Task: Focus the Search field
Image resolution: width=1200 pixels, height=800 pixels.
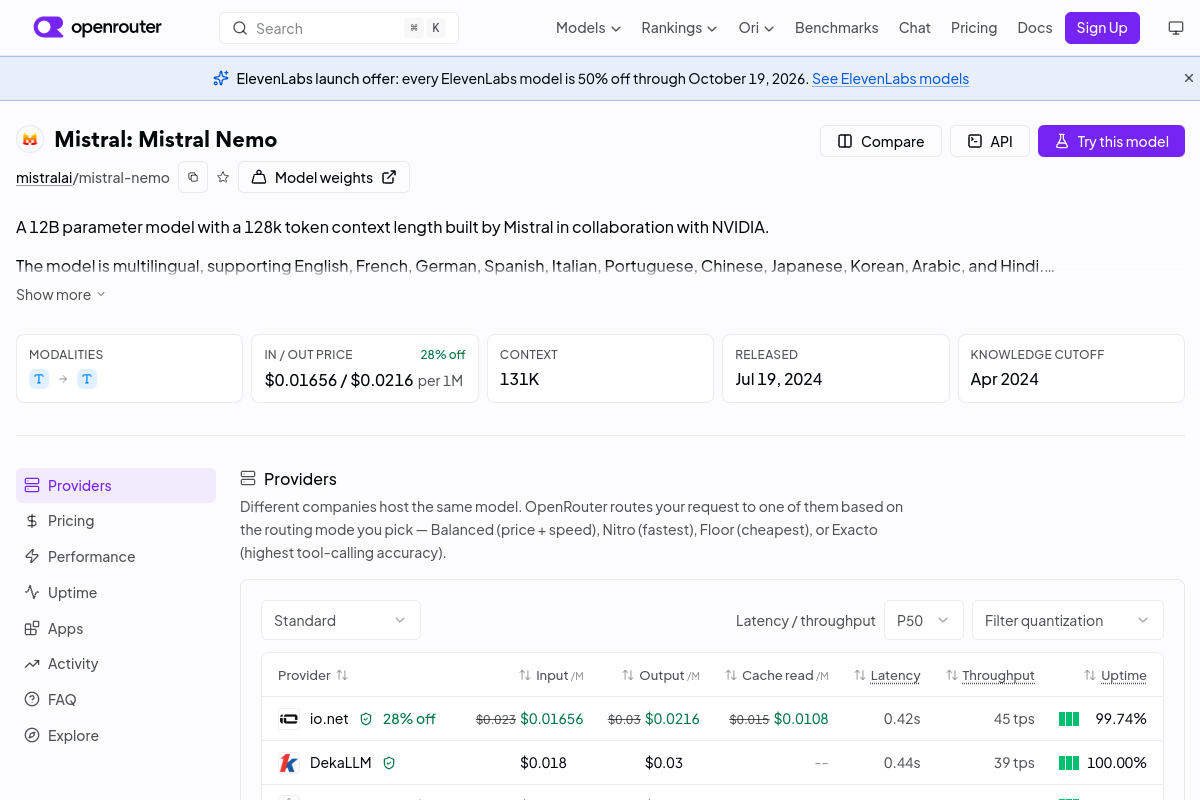Action: tap(339, 28)
